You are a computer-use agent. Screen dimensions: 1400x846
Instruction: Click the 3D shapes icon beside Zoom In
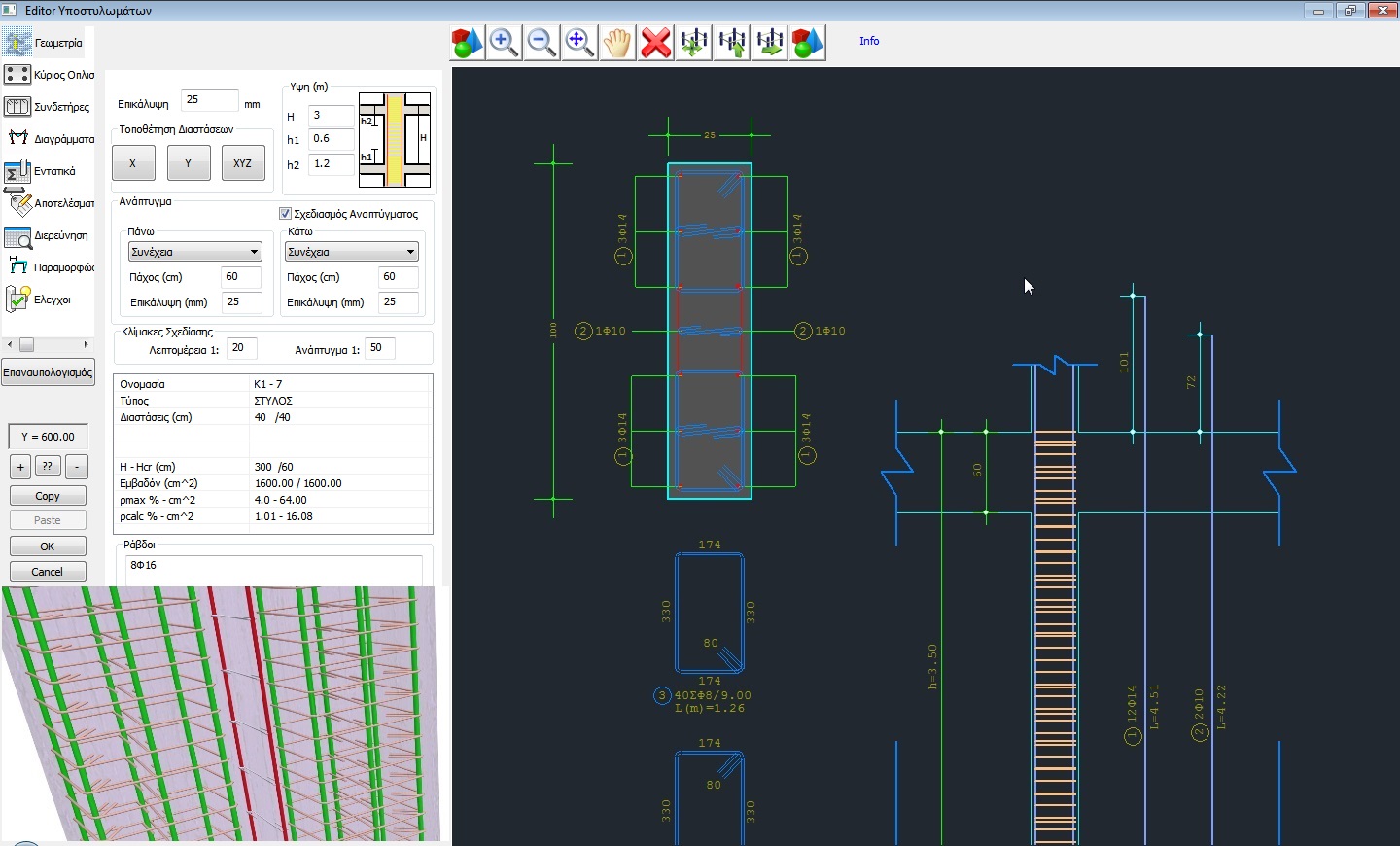click(467, 43)
